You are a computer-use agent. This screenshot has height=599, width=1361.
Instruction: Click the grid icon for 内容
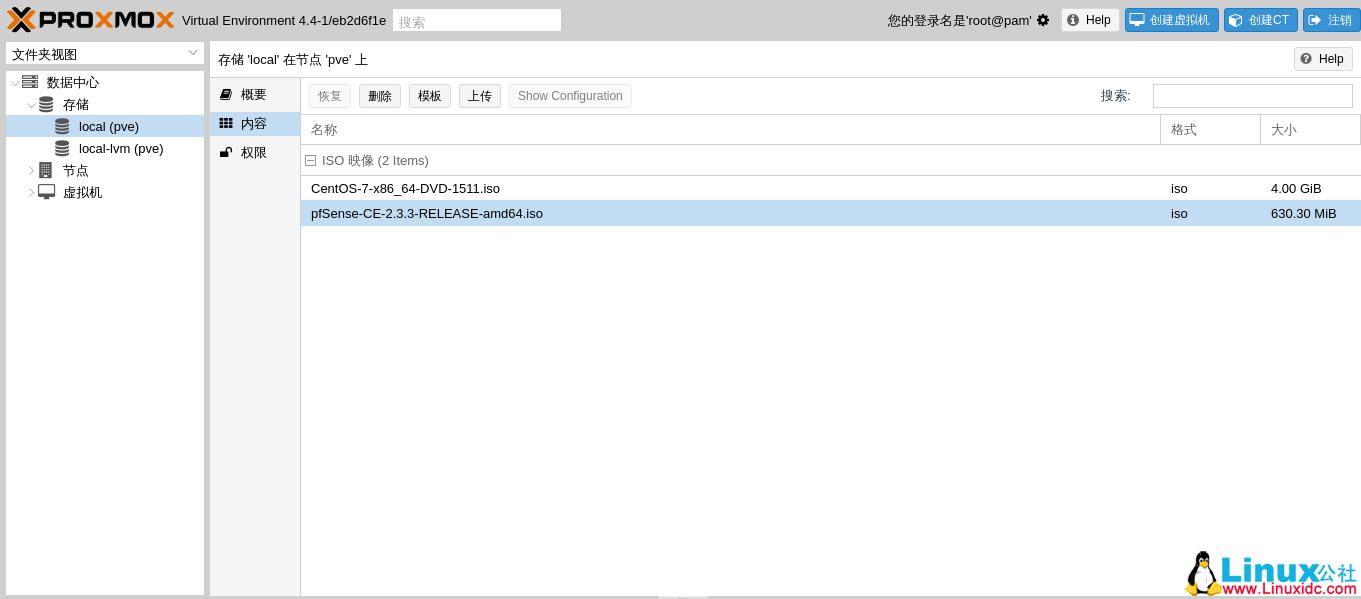[x=226, y=123]
